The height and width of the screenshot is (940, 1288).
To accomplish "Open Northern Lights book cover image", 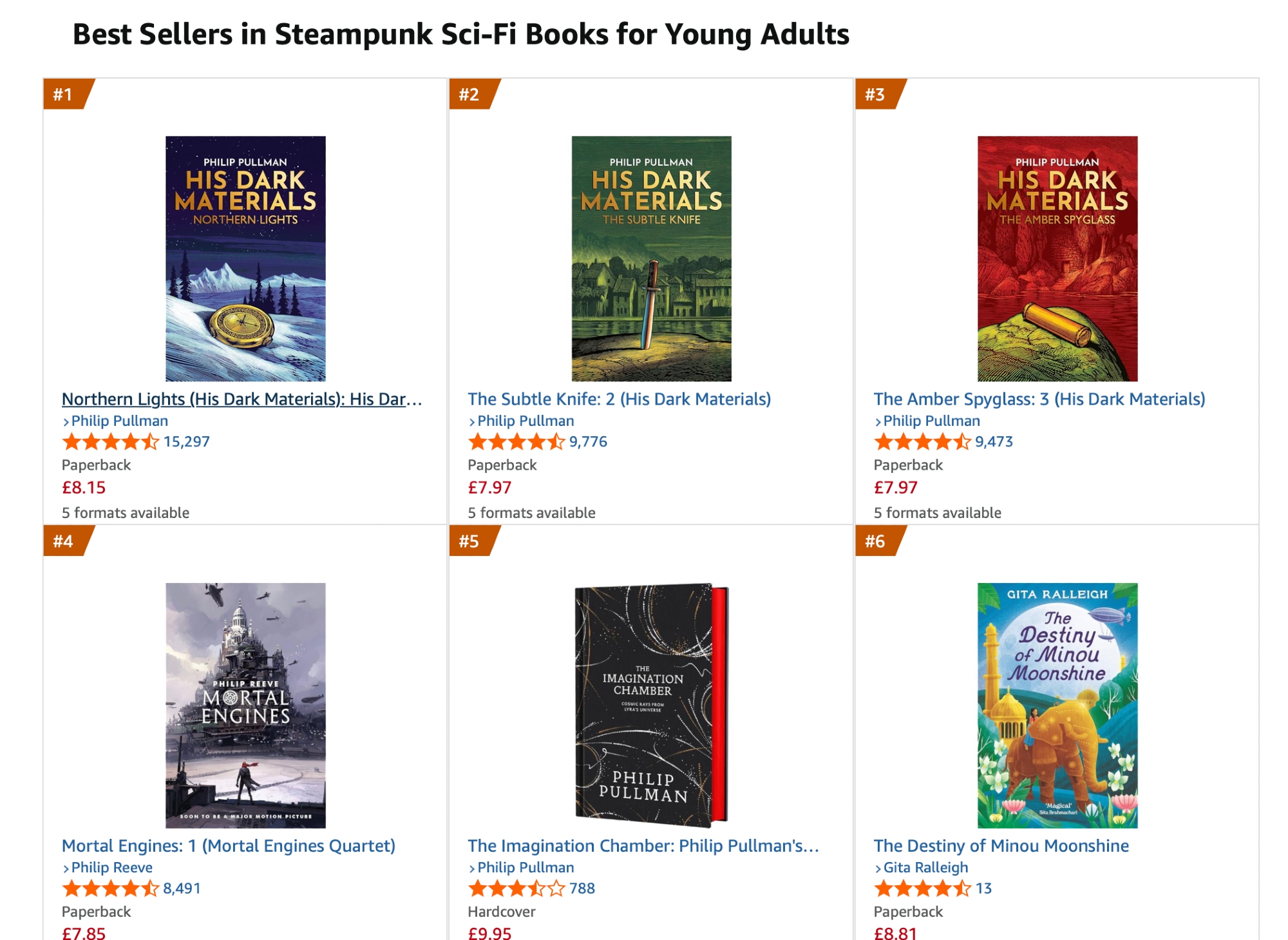I will click(245, 258).
